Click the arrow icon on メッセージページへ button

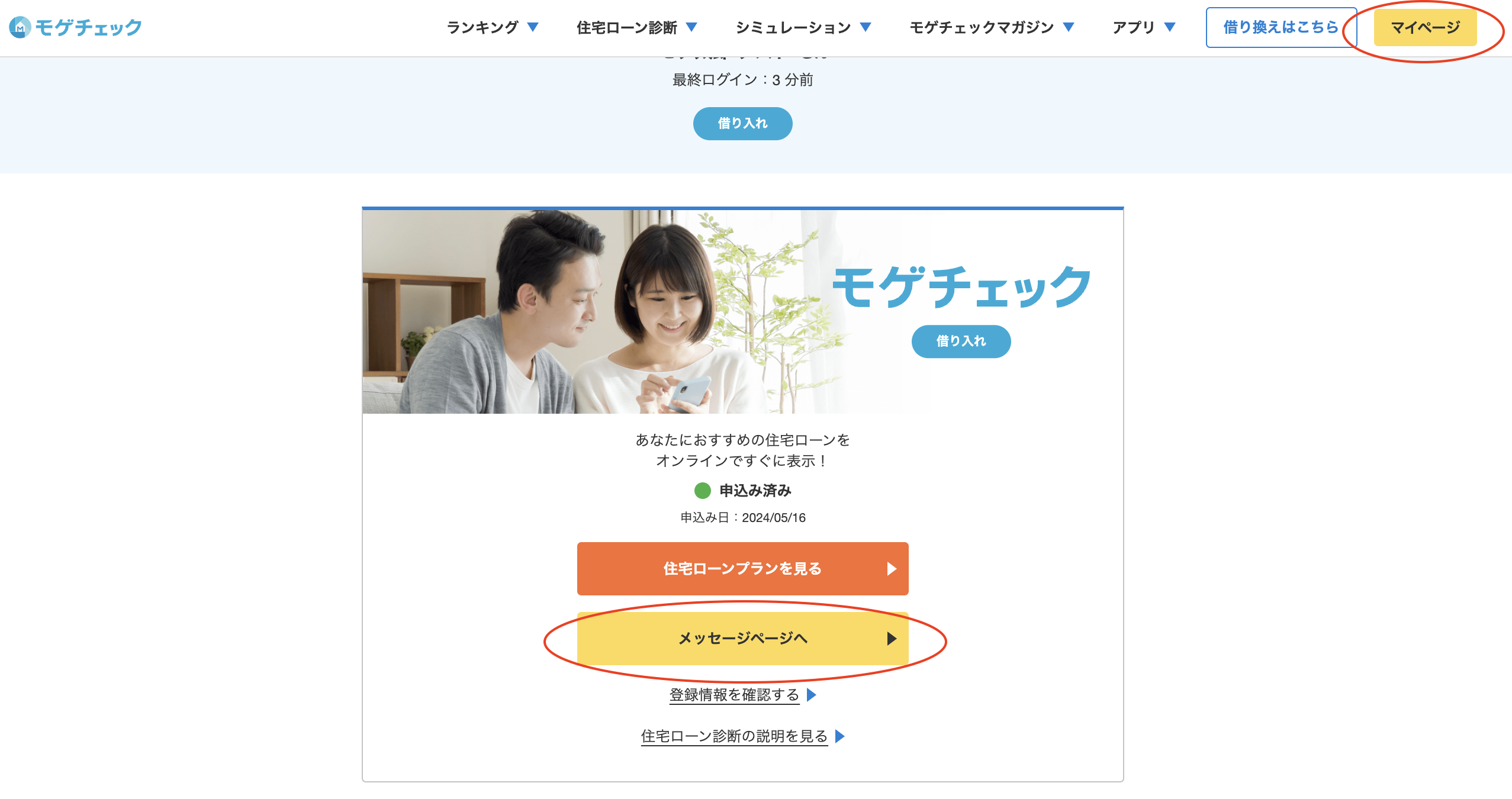(x=892, y=639)
